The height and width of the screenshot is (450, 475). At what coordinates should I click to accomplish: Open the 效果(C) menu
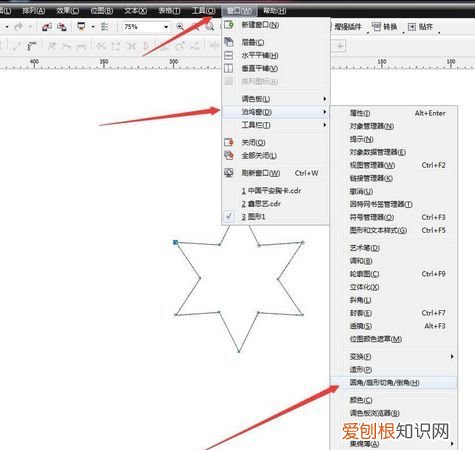coord(68,11)
